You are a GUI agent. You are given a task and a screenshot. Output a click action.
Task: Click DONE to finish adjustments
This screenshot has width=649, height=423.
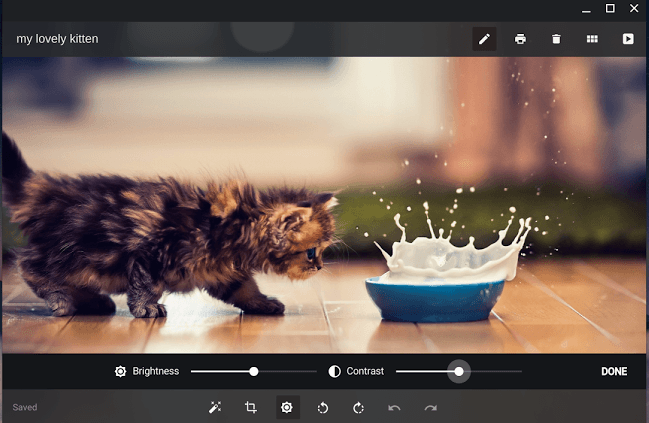(614, 371)
